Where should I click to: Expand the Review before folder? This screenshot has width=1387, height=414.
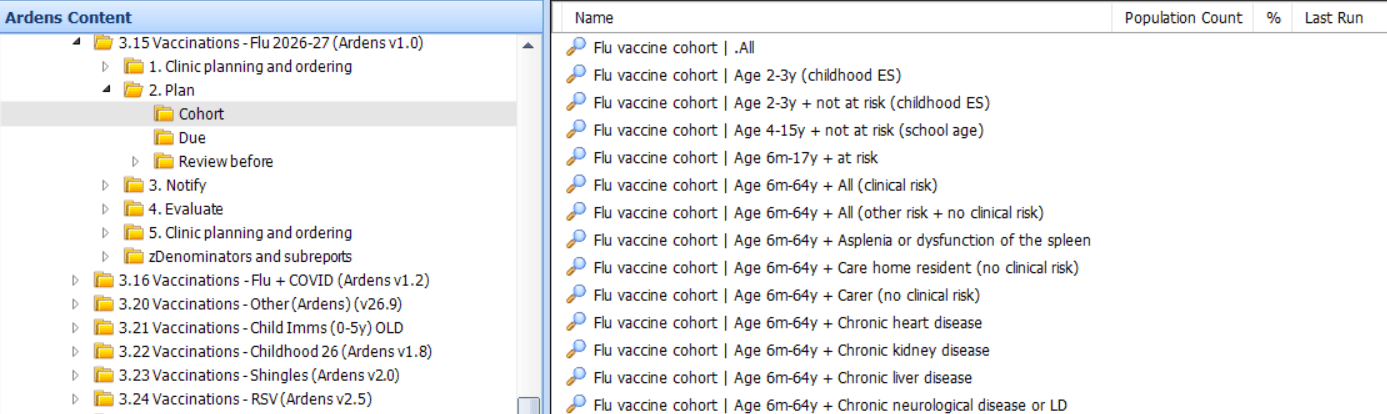(137, 161)
